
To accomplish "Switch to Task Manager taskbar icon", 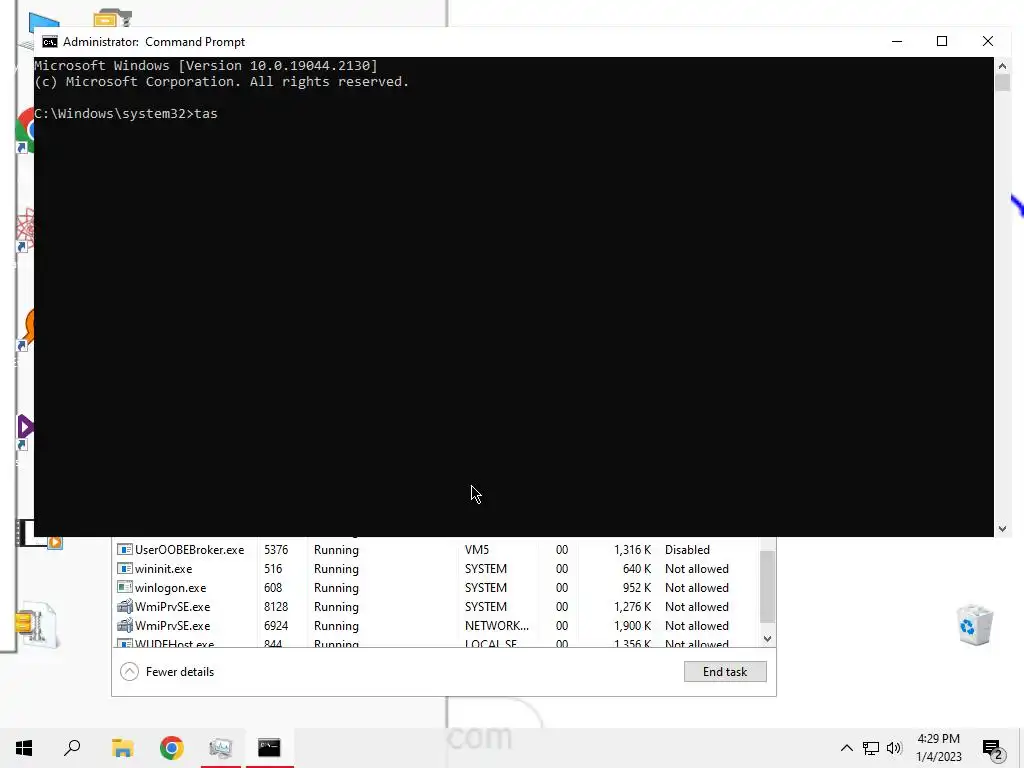I will point(221,748).
